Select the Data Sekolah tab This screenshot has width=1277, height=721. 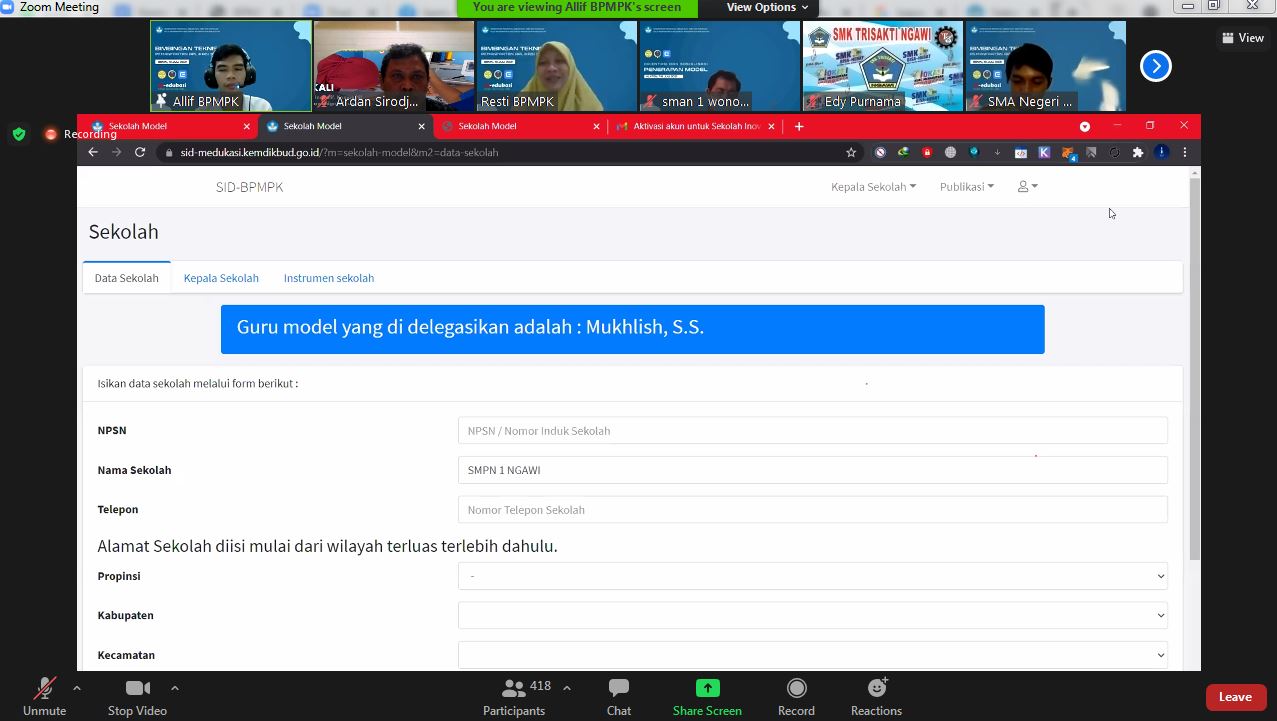(126, 278)
